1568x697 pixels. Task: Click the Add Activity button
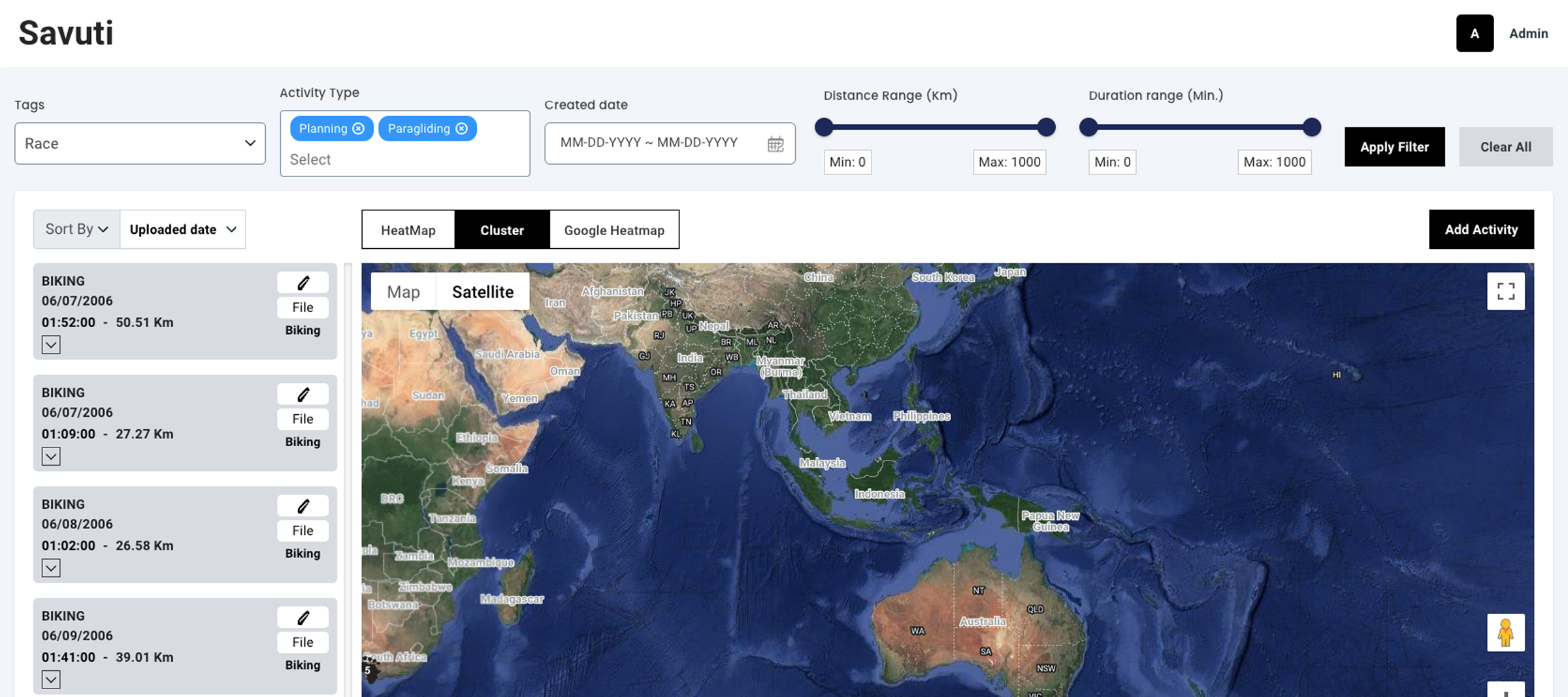(x=1481, y=229)
